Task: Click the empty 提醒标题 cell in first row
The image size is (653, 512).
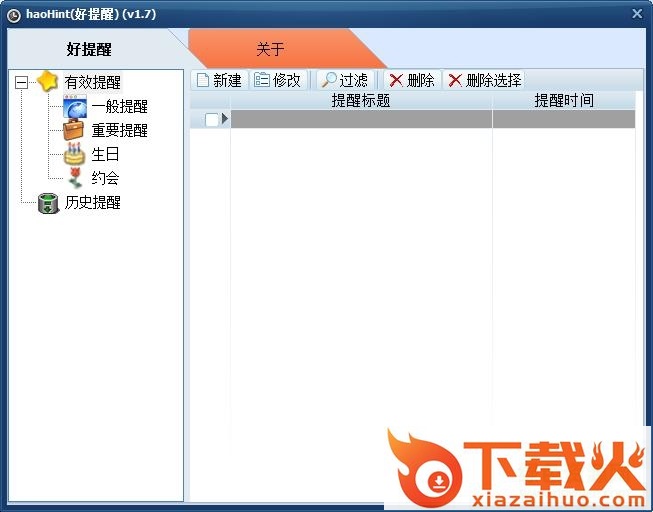Action: (x=361, y=119)
